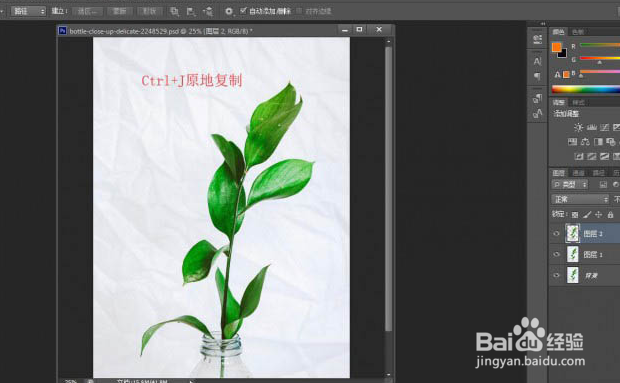
Task: Add a Curves adjustment
Action: tap(604, 127)
